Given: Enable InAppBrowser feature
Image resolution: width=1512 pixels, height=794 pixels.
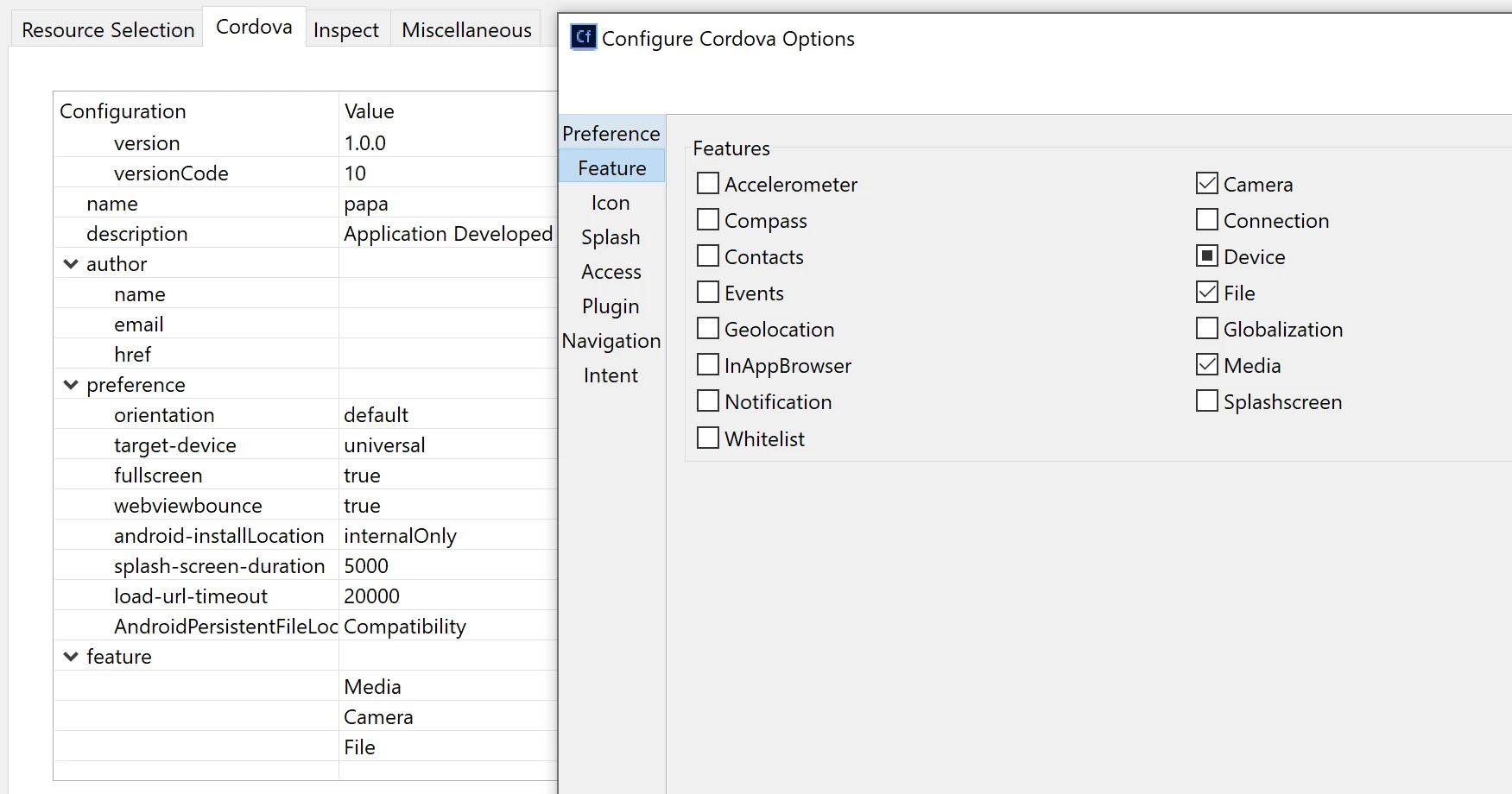Looking at the screenshot, I should click(708, 364).
